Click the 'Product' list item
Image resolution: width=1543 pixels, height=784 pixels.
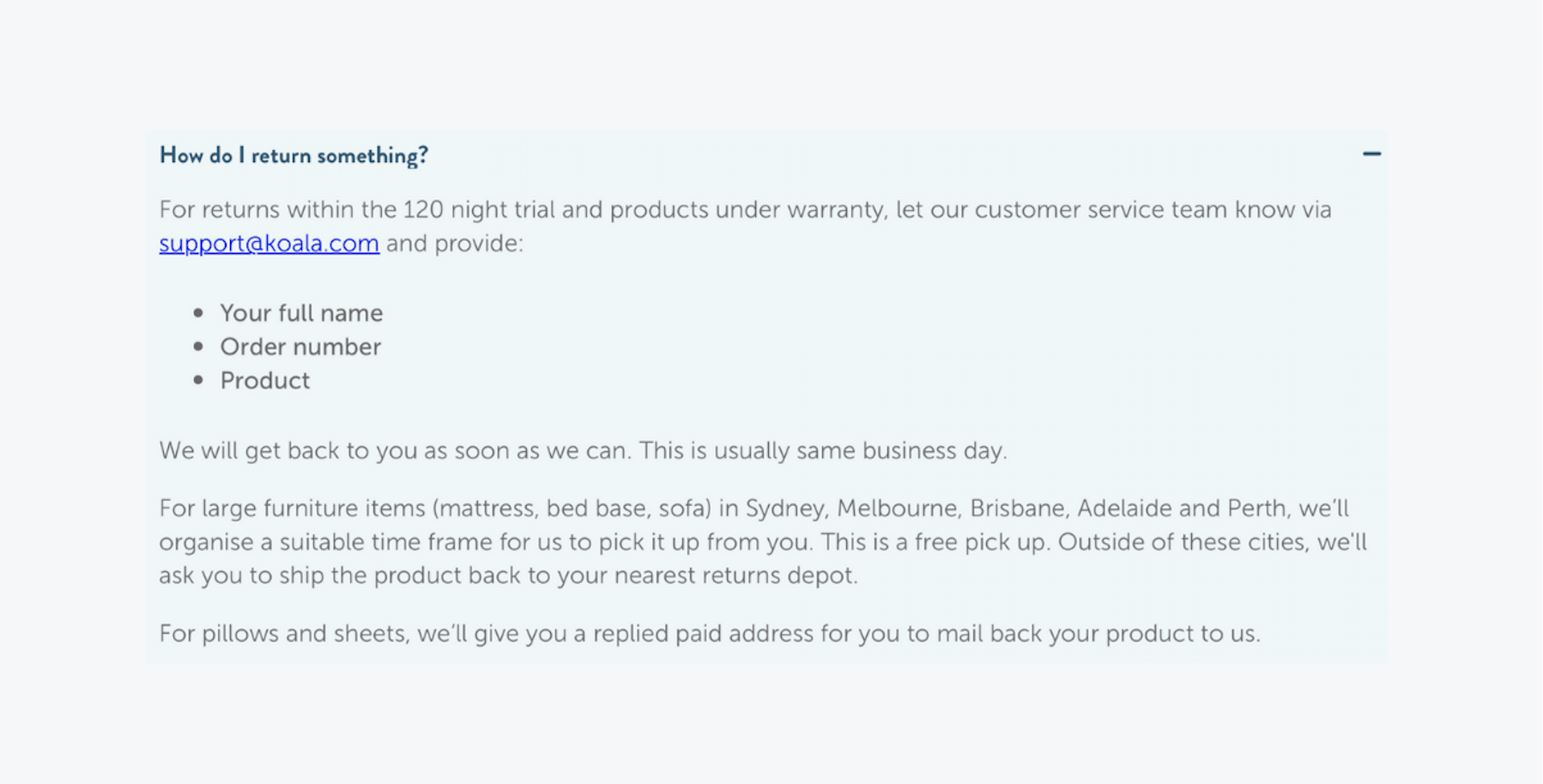pos(264,380)
